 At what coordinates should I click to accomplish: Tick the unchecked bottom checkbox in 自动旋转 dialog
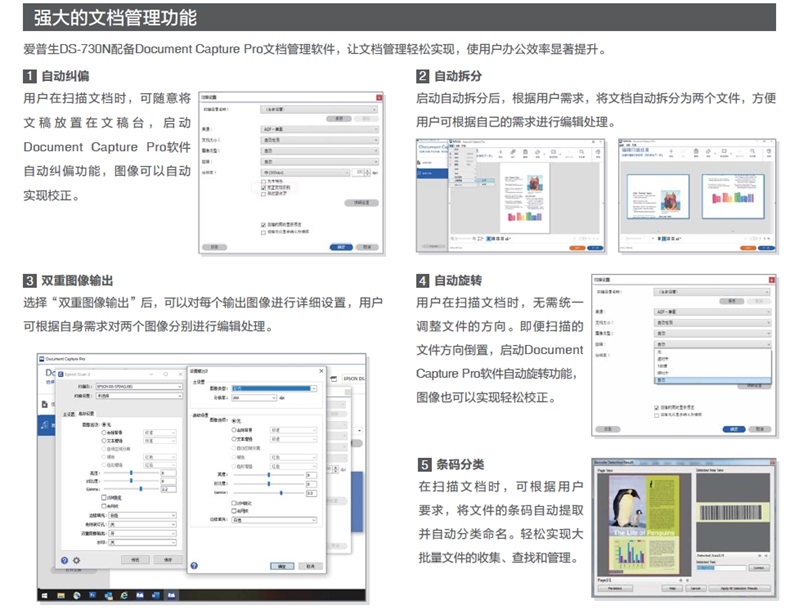point(656,415)
